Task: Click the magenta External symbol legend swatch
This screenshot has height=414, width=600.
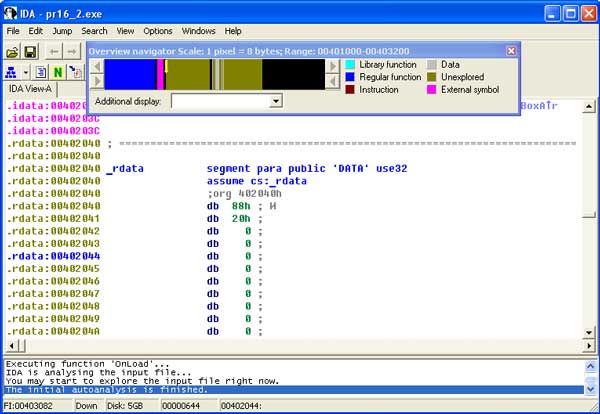Action: point(432,90)
